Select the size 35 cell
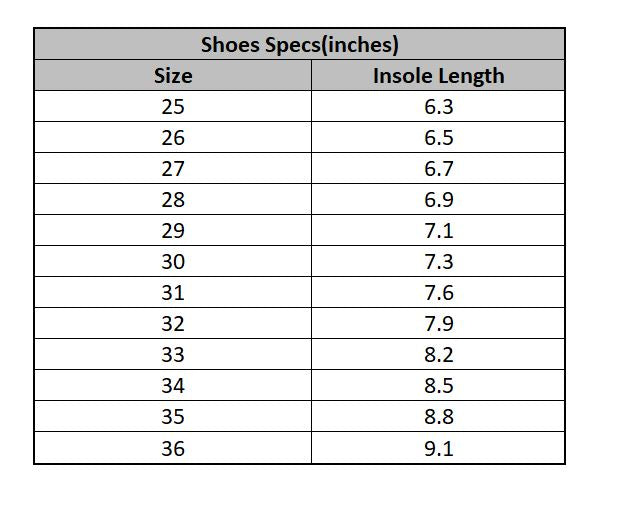 click(173, 416)
